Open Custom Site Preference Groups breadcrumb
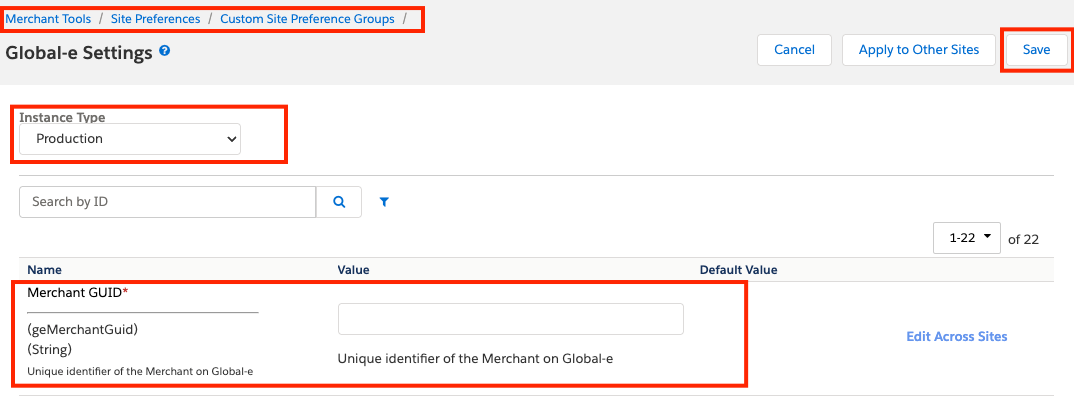Screen dimensions: 1074x400 click(307, 18)
